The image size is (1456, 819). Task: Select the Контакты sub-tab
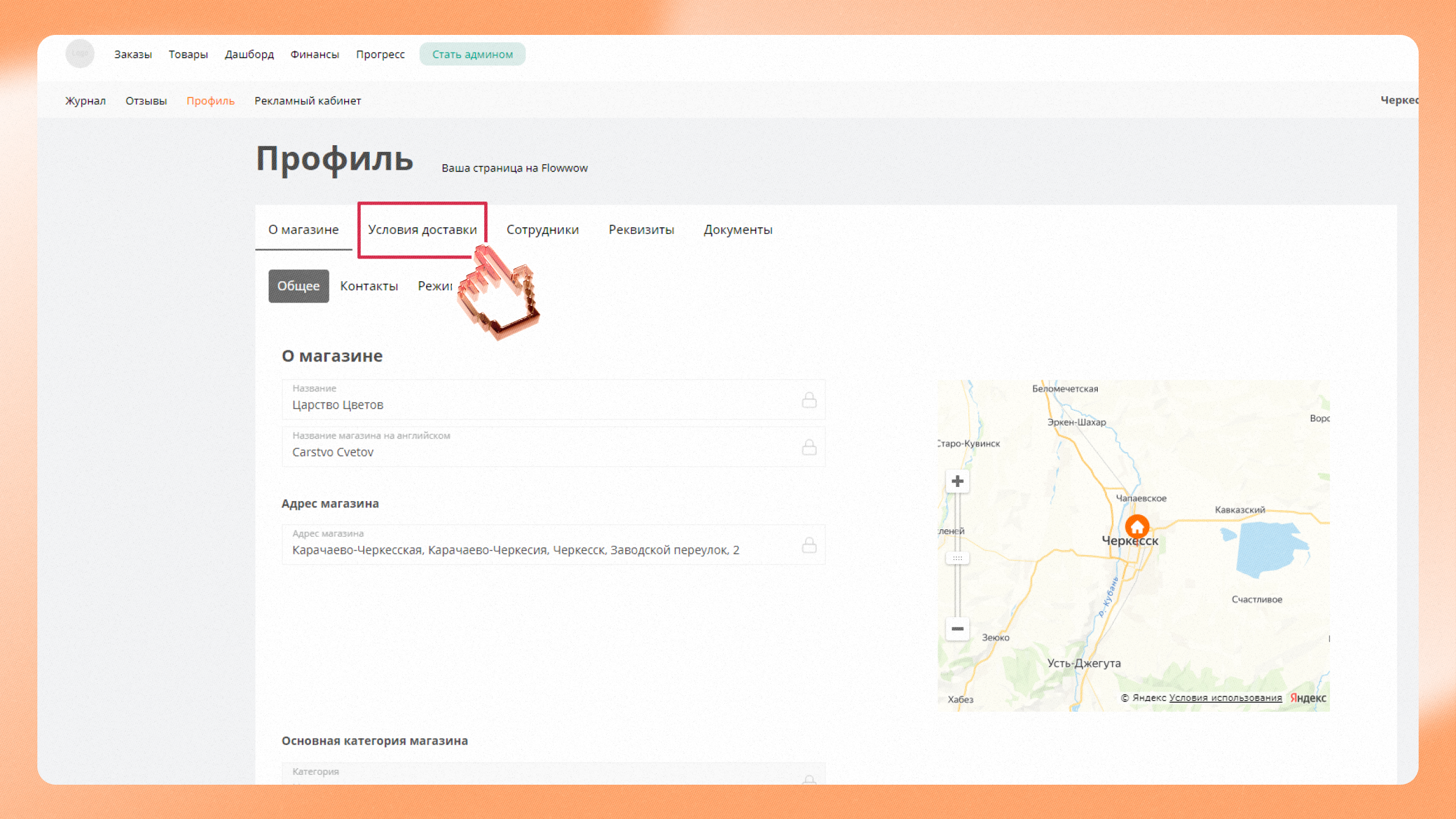click(369, 286)
